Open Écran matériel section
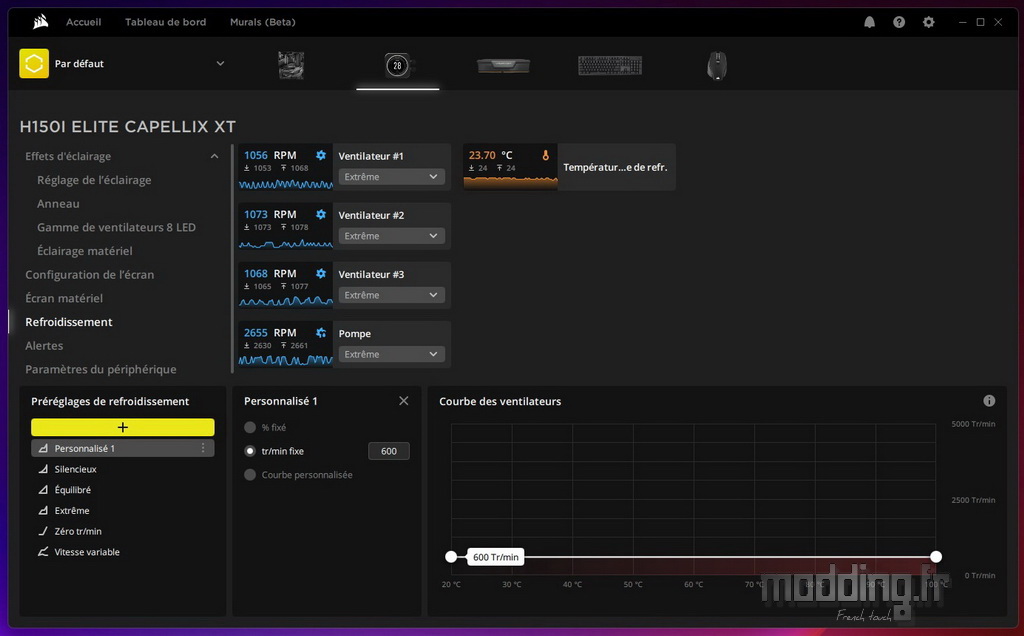The image size is (1024, 636). (x=64, y=298)
